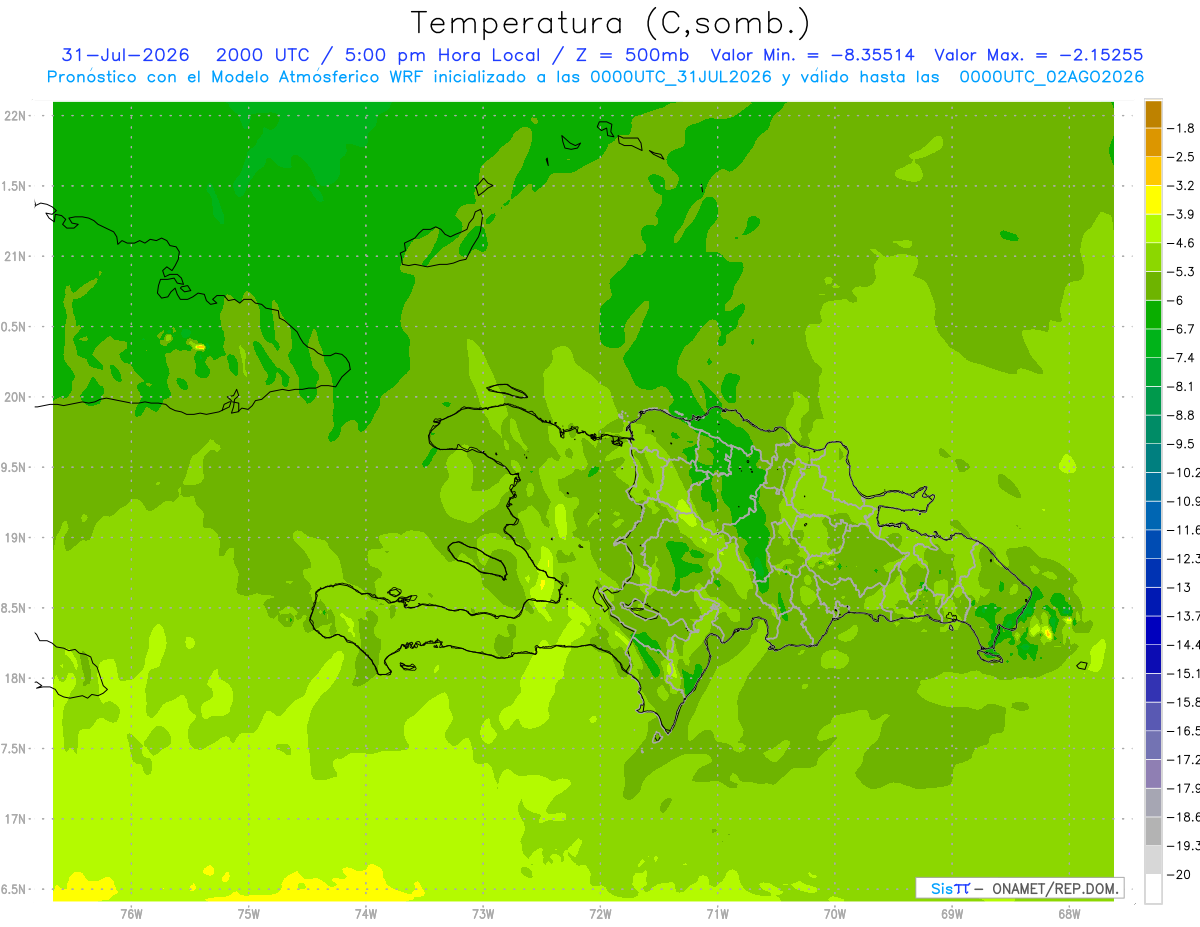Pick the white swatch below -20
This screenshot has width=1200, height=927.
pyautogui.click(x=1153, y=889)
